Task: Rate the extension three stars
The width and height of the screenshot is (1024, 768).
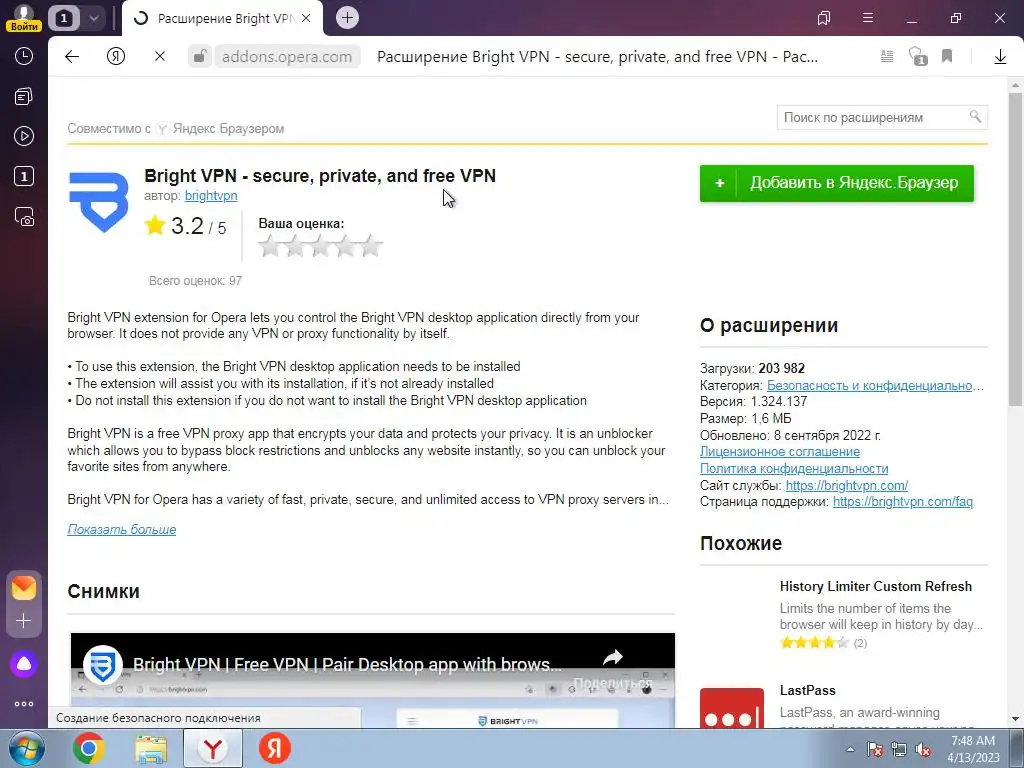Action: [320, 246]
